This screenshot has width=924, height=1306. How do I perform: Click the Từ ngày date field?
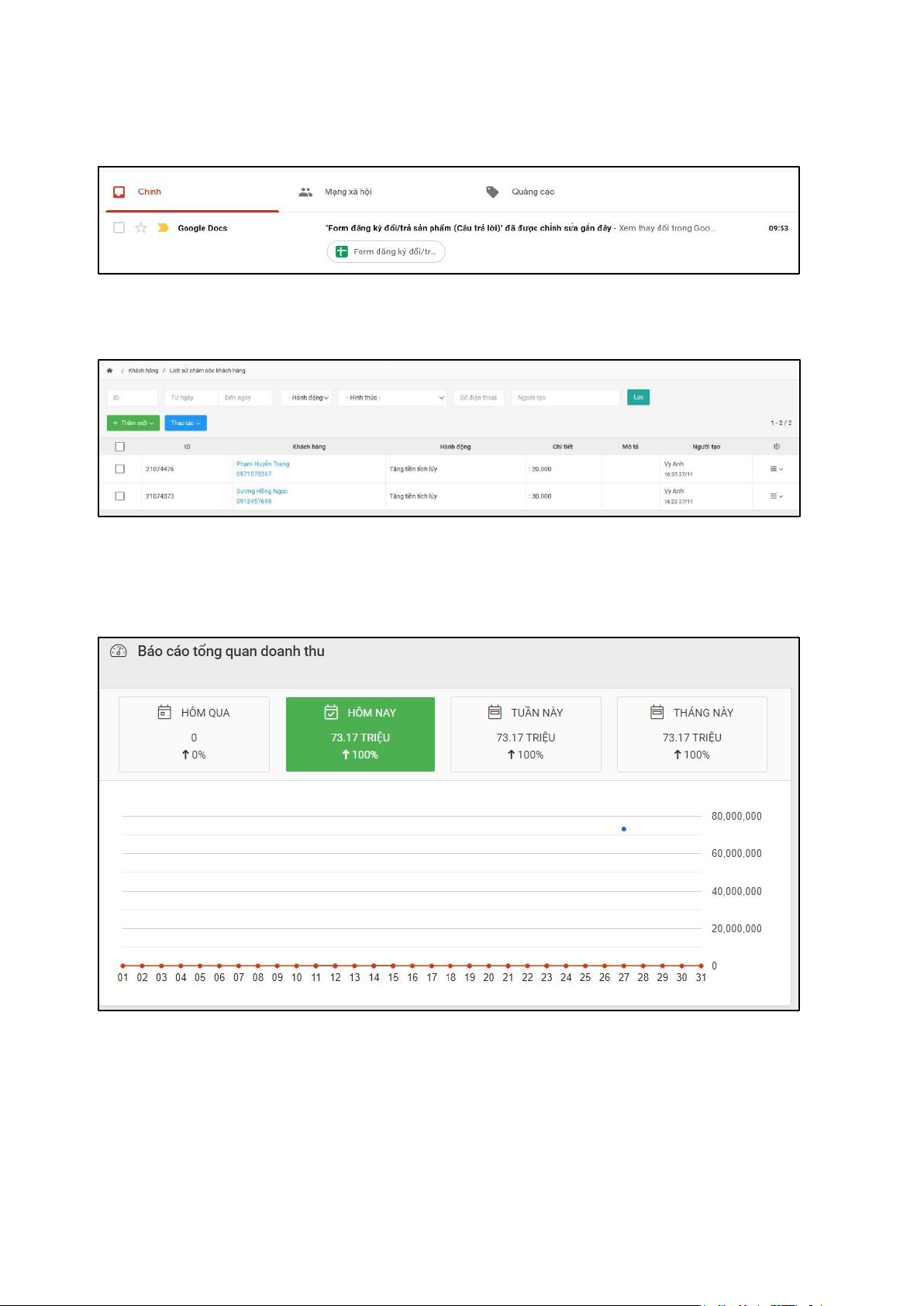click(x=191, y=398)
